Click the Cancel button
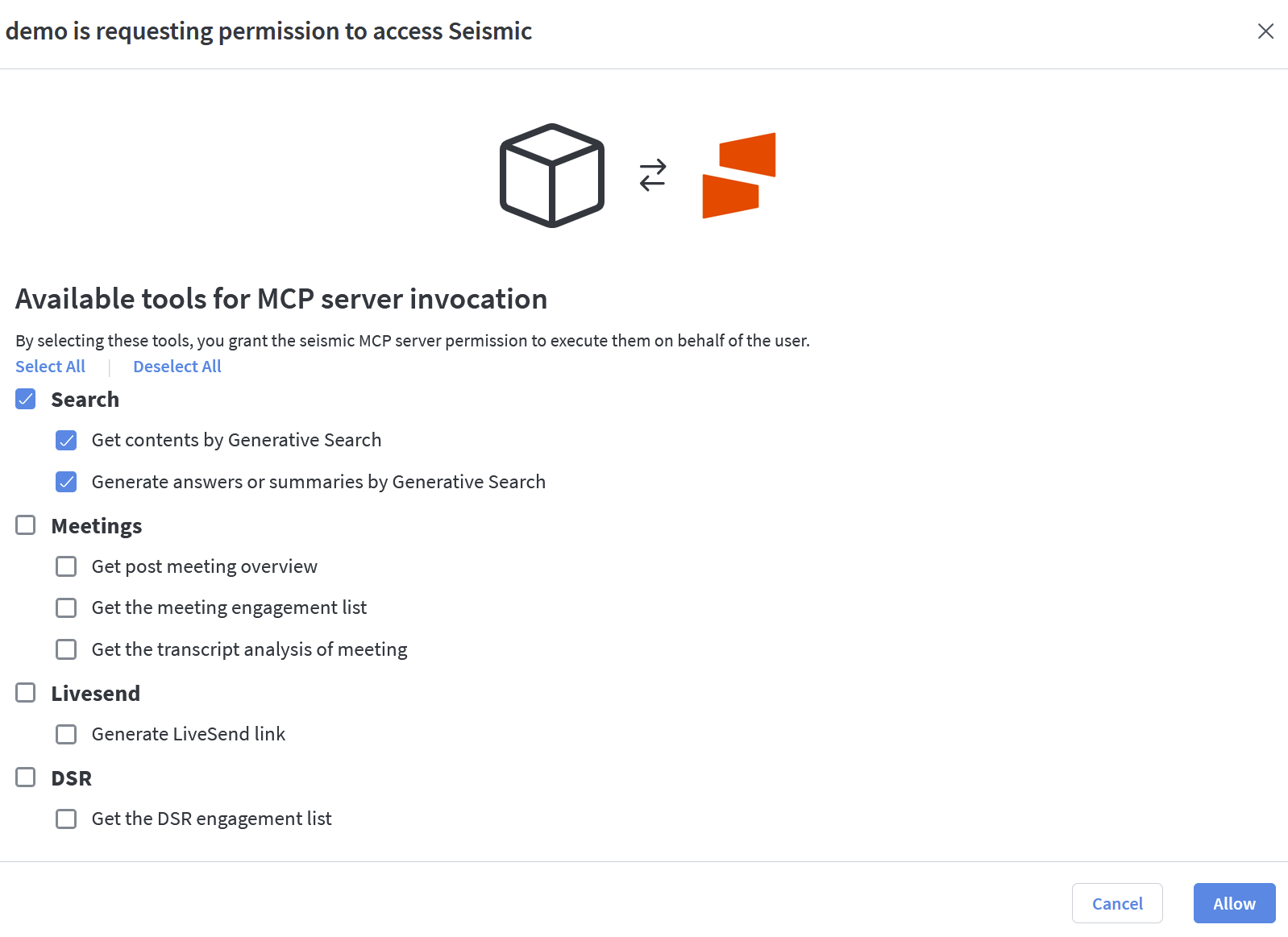The width and height of the screenshot is (1288, 937). [1117, 903]
